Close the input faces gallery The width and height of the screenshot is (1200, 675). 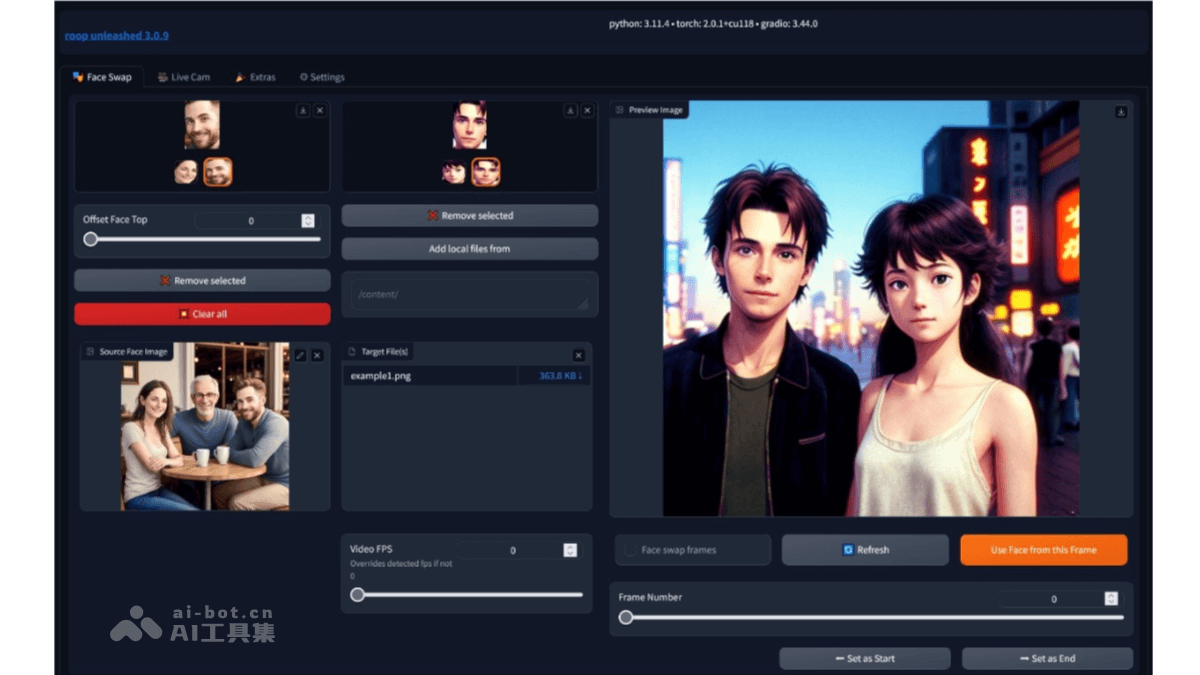point(320,111)
